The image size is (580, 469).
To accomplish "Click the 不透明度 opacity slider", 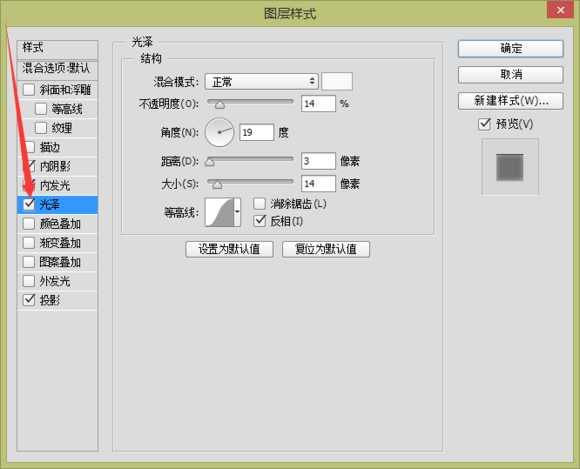I will click(250, 104).
